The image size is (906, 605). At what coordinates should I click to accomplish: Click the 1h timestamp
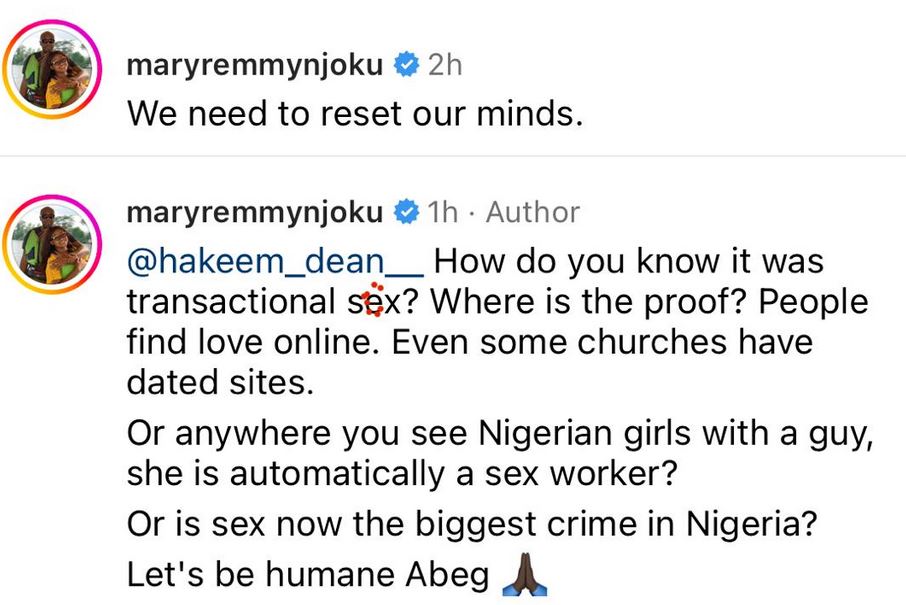pyautogui.click(x=442, y=212)
